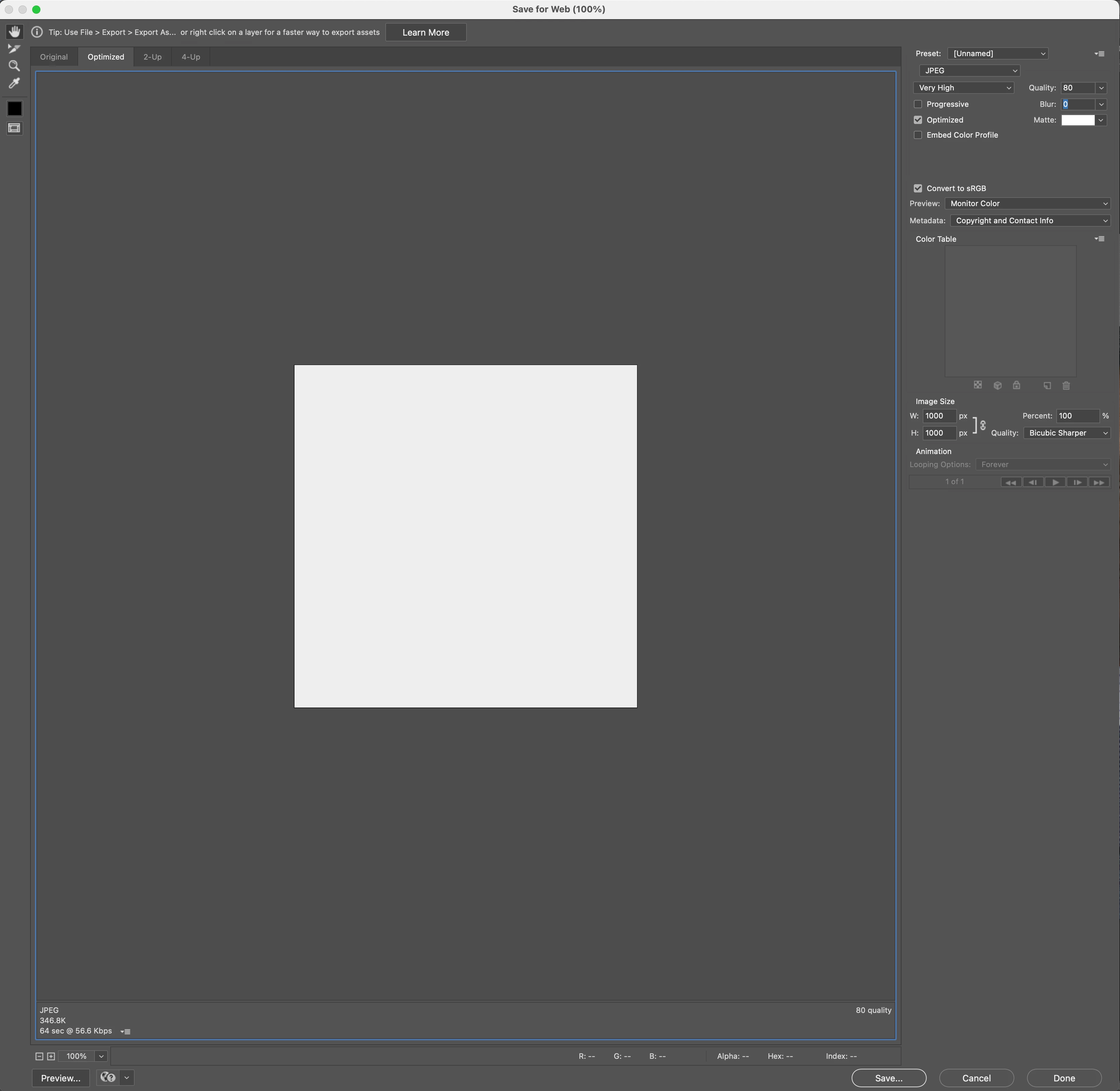Image resolution: width=1120 pixels, height=1091 pixels.
Task: Click the white Matte color swatch
Action: point(1078,120)
